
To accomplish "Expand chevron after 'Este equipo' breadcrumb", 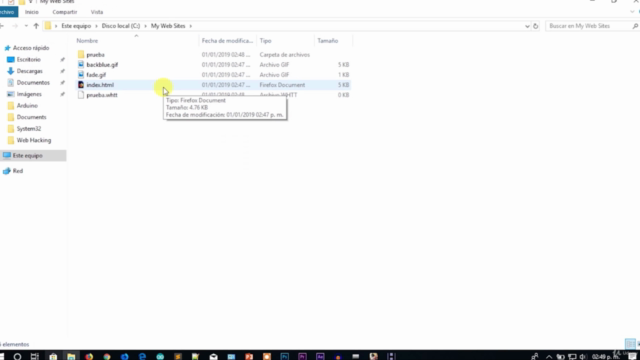I will (96, 26).
